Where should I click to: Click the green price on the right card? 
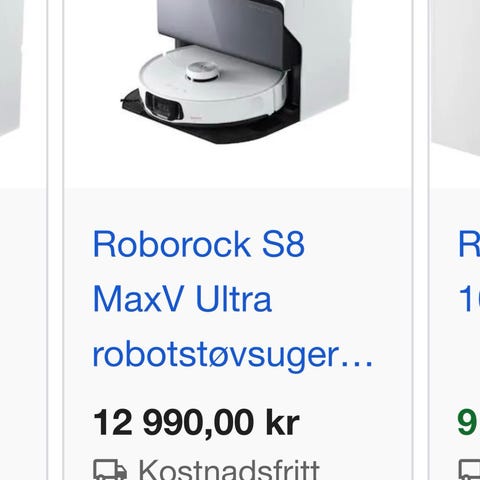click(x=469, y=423)
